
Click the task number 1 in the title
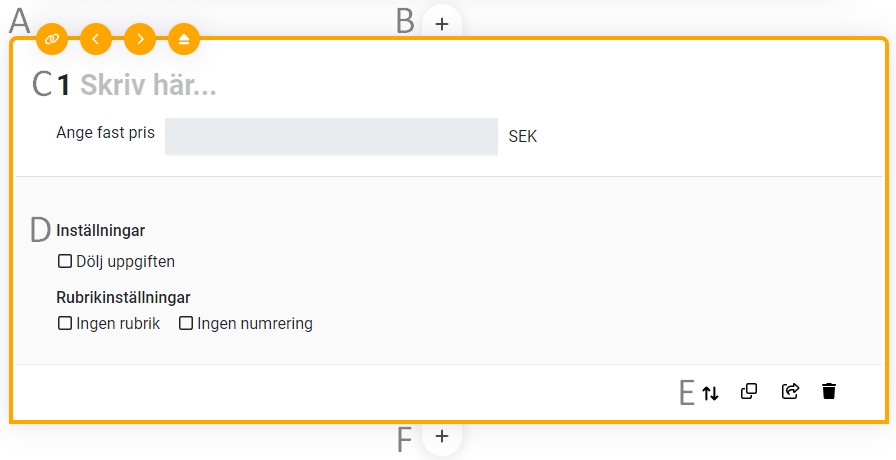click(64, 86)
